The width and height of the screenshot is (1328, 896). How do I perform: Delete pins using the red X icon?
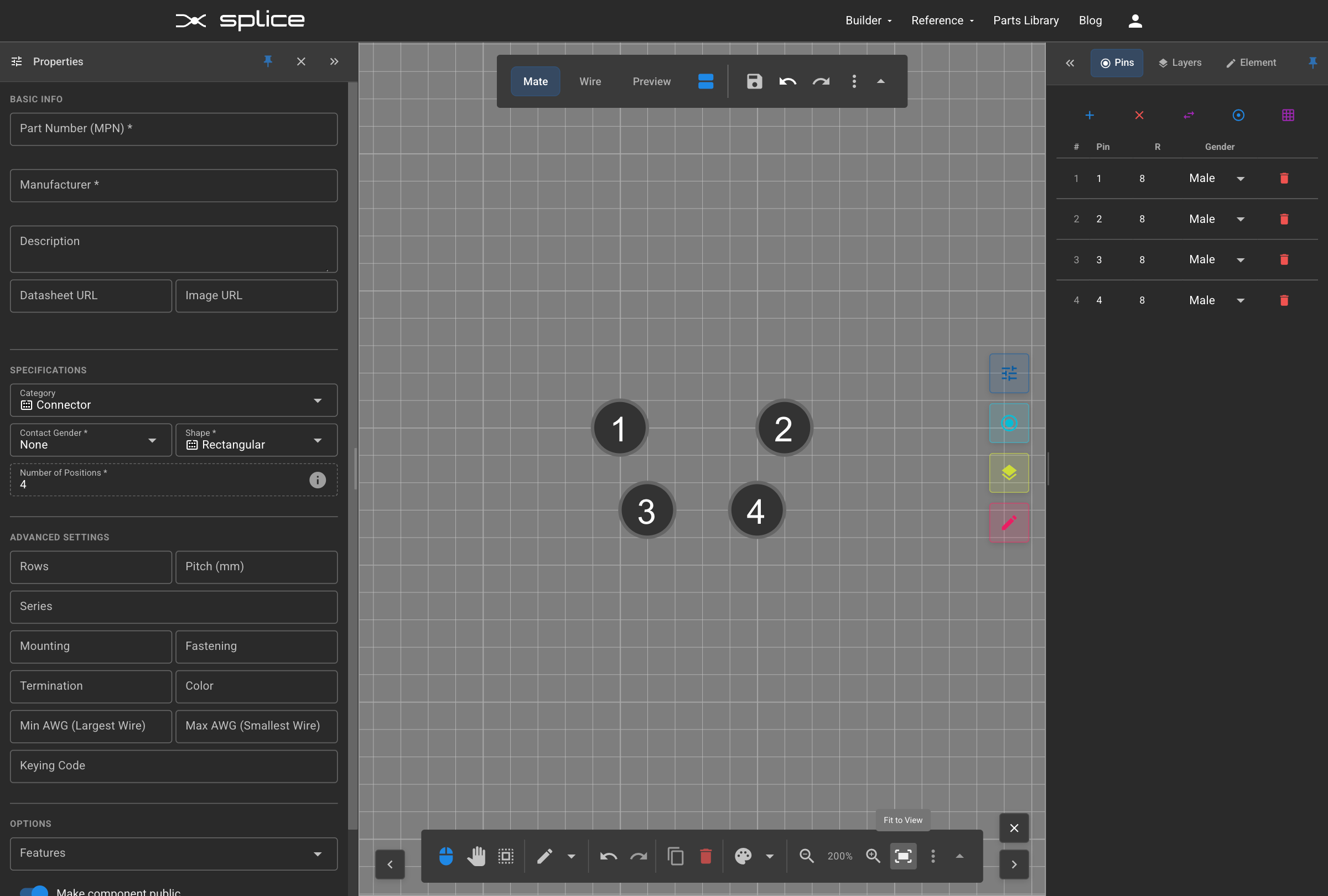point(1139,115)
